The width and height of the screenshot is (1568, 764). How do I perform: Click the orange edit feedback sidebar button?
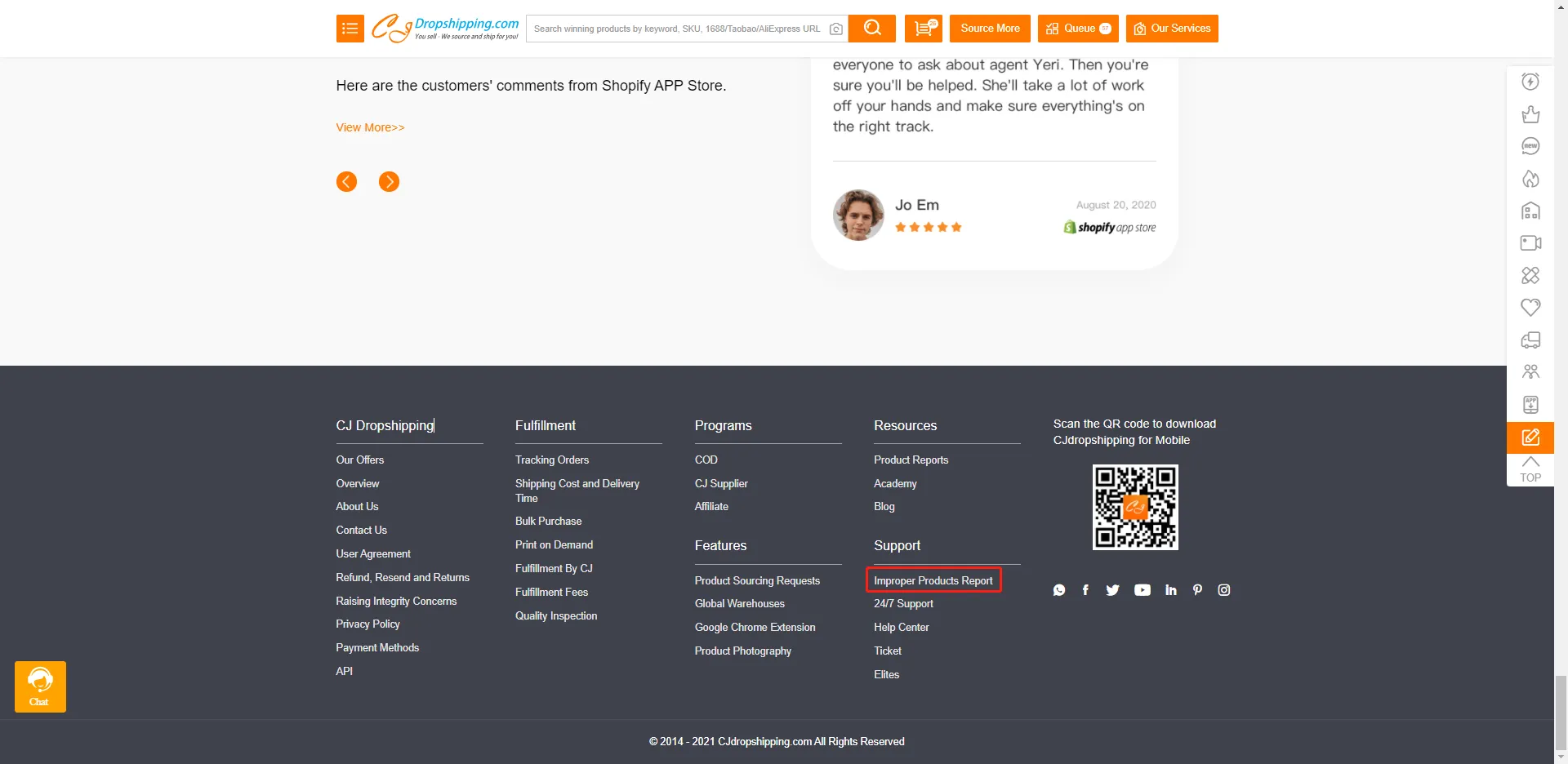[1530, 438]
